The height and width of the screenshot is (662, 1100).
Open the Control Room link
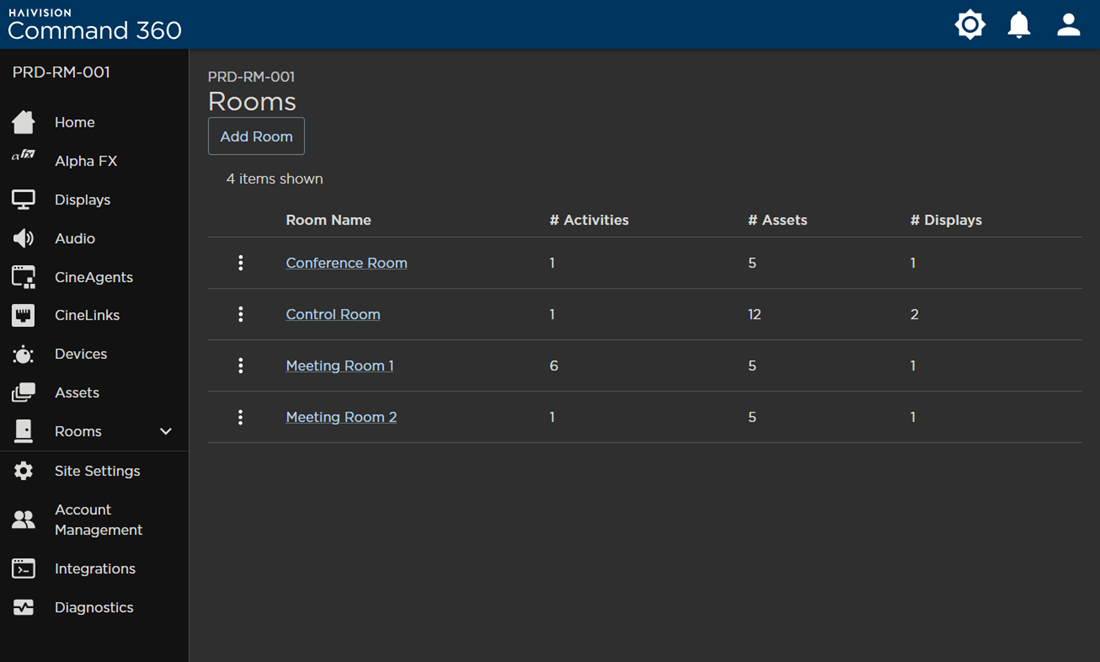tap(333, 314)
